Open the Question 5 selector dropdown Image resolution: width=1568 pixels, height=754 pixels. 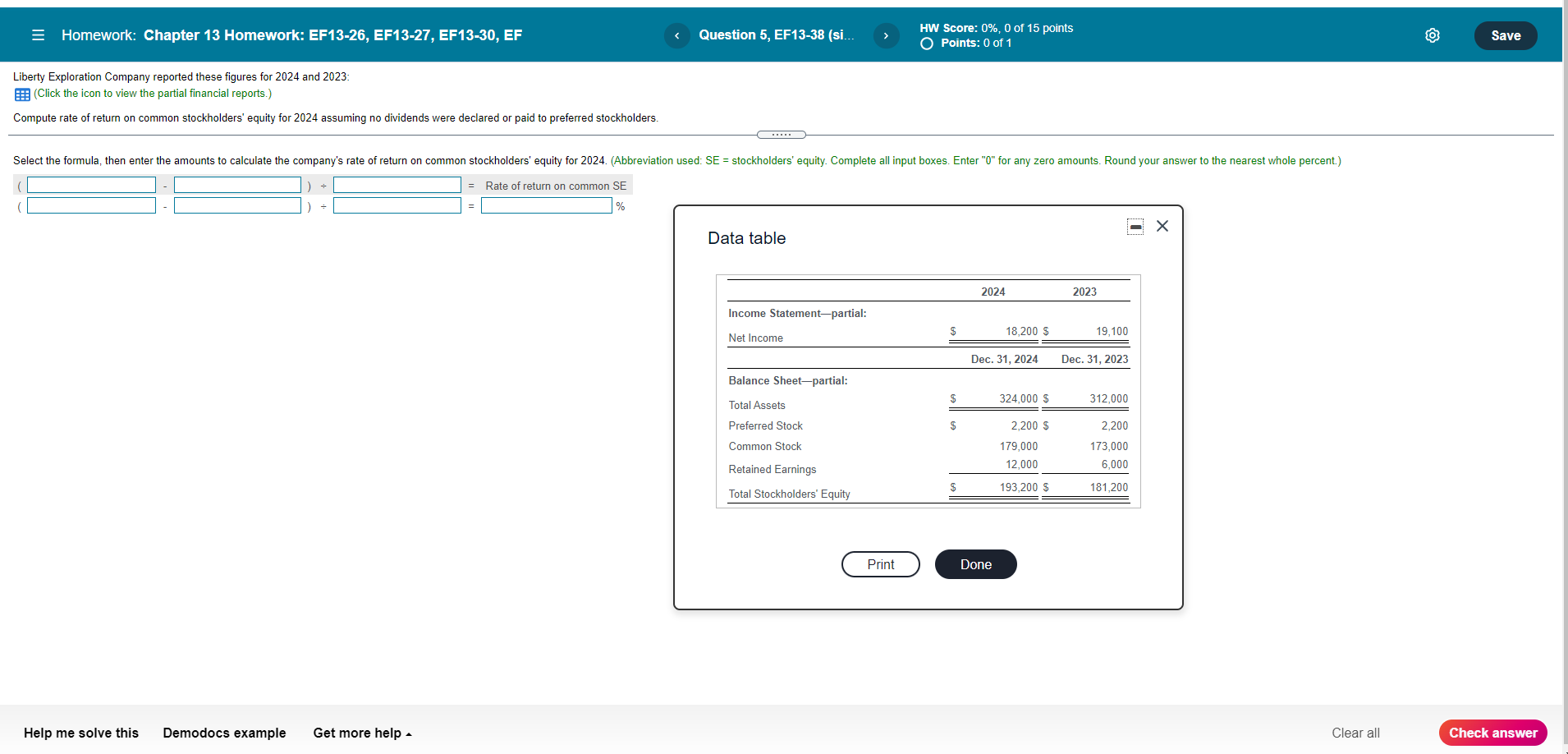click(777, 34)
